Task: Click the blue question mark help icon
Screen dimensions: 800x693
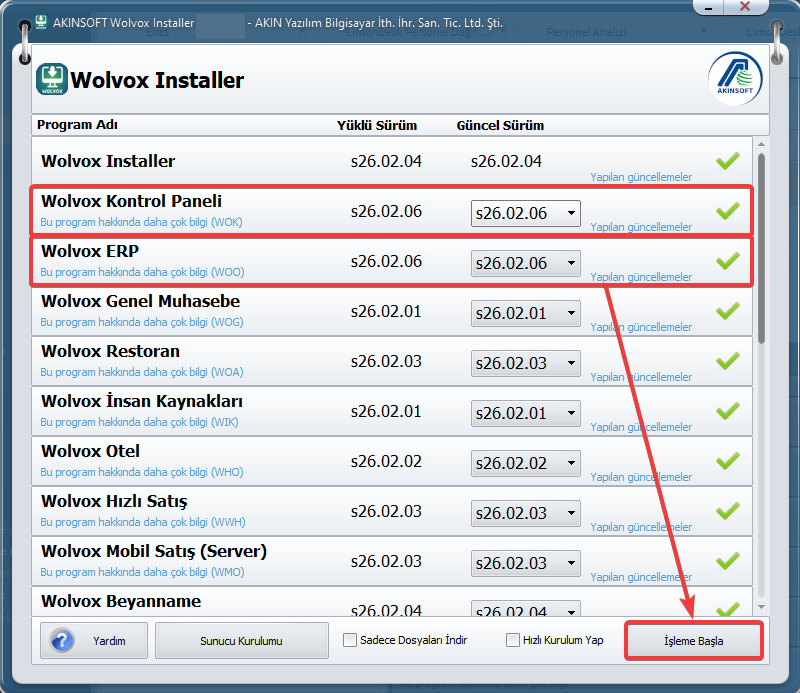Action: point(62,641)
